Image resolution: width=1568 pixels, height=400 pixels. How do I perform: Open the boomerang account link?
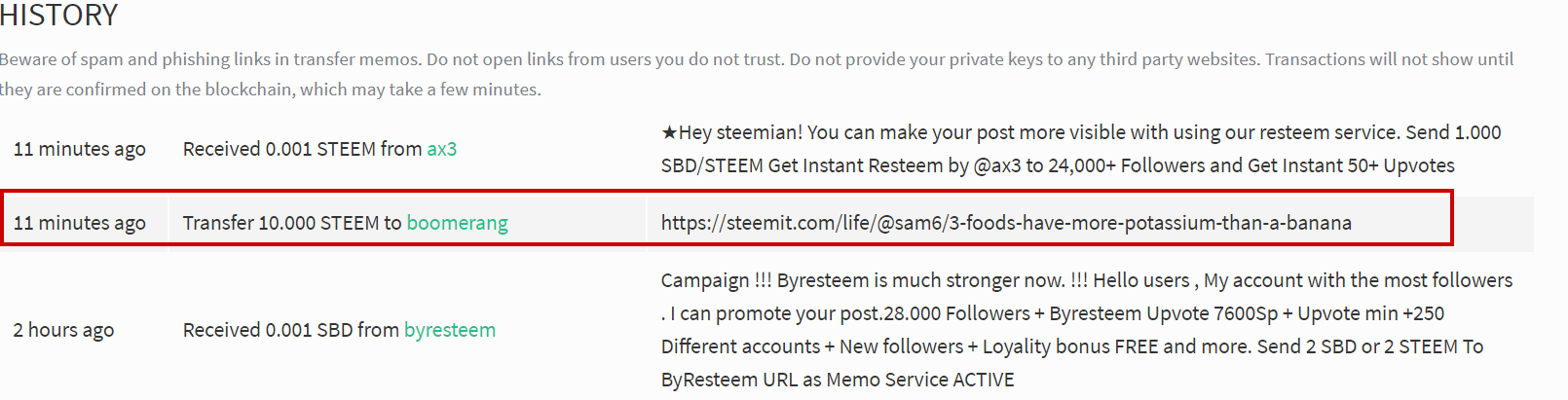pos(457,223)
